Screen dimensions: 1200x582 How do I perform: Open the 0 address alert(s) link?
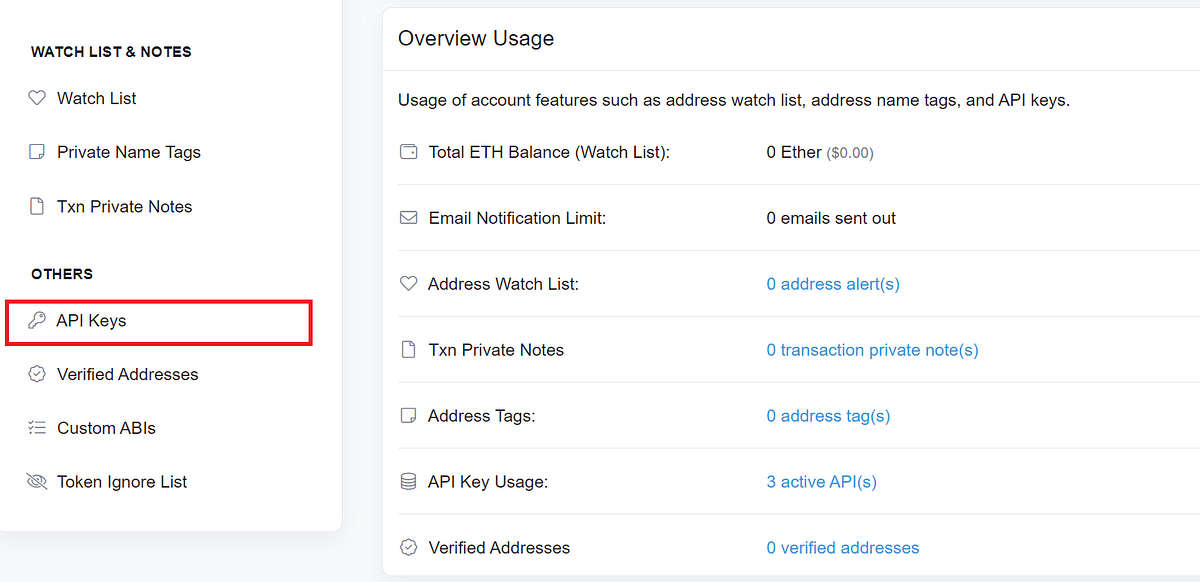point(832,284)
